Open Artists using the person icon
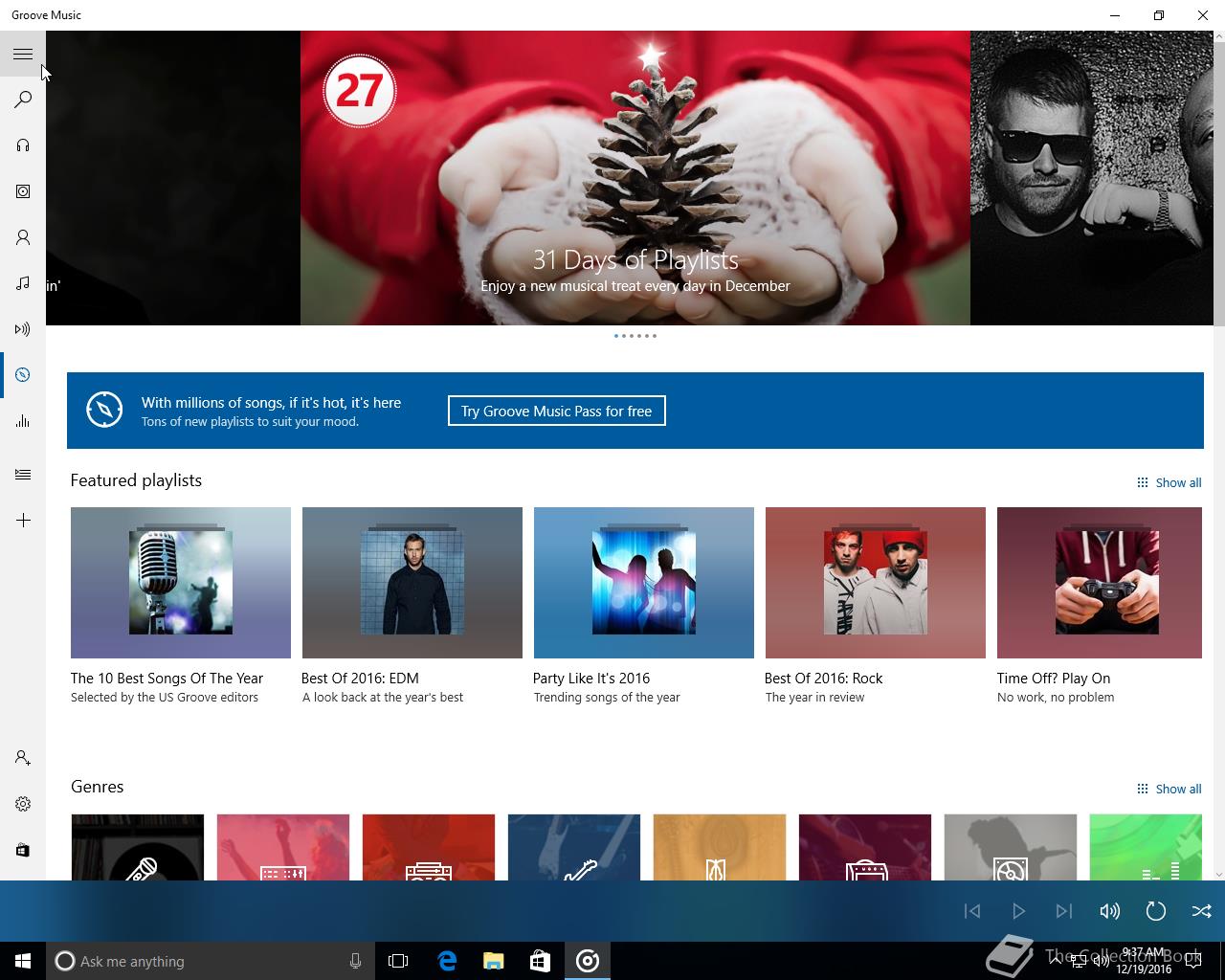 click(23, 237)
